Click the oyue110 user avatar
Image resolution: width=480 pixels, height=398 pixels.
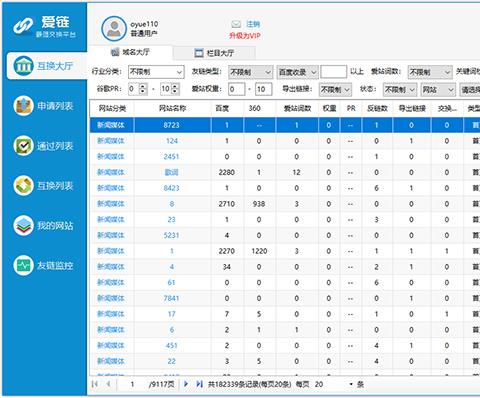(x=114, y=28)
